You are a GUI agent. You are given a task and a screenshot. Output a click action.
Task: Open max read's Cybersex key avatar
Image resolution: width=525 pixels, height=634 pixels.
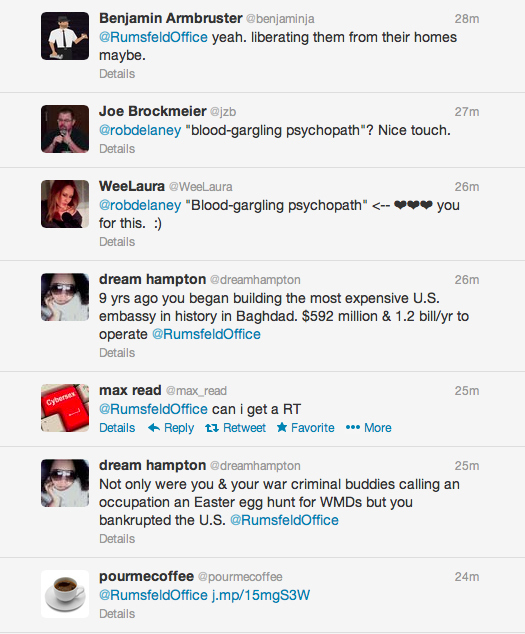[65, 408]
